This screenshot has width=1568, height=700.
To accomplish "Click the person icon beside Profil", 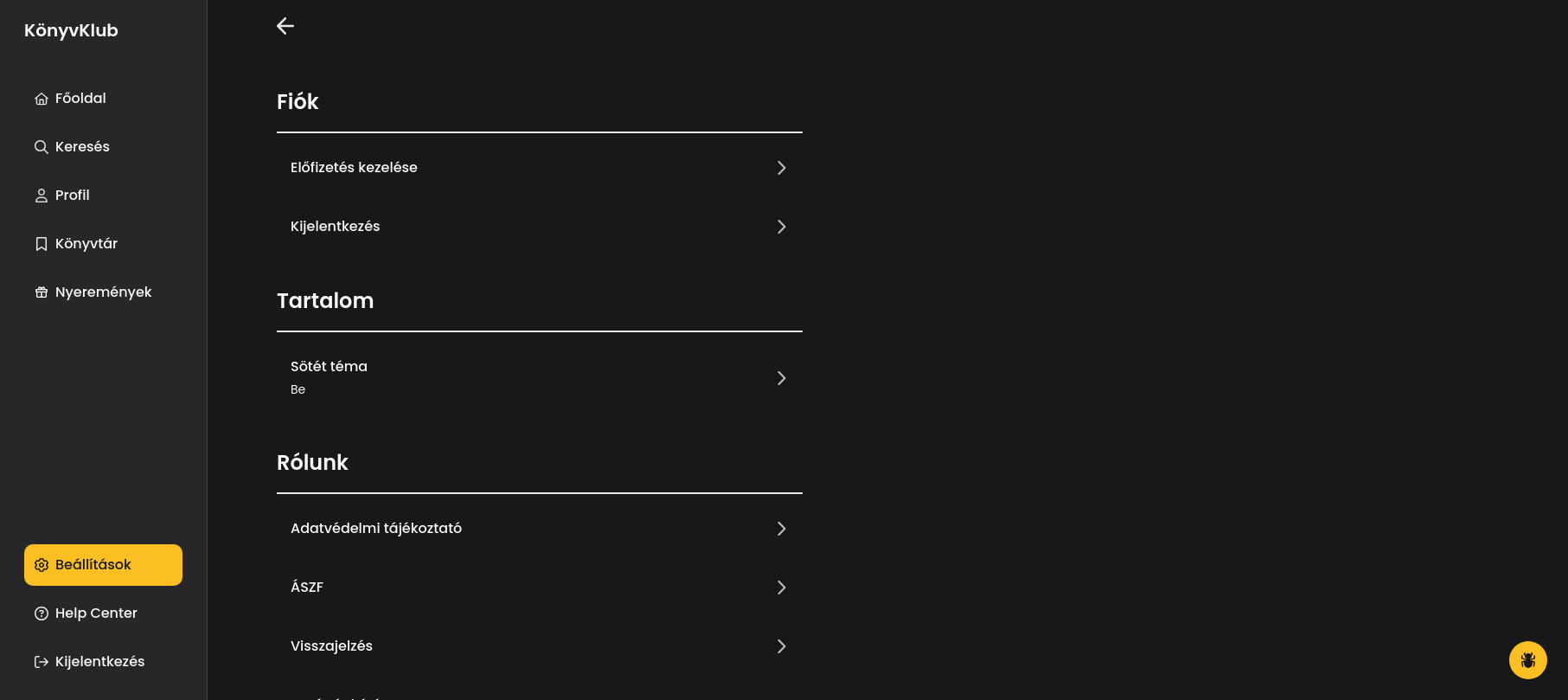I will pyautogui.click(x=41, y=196).
